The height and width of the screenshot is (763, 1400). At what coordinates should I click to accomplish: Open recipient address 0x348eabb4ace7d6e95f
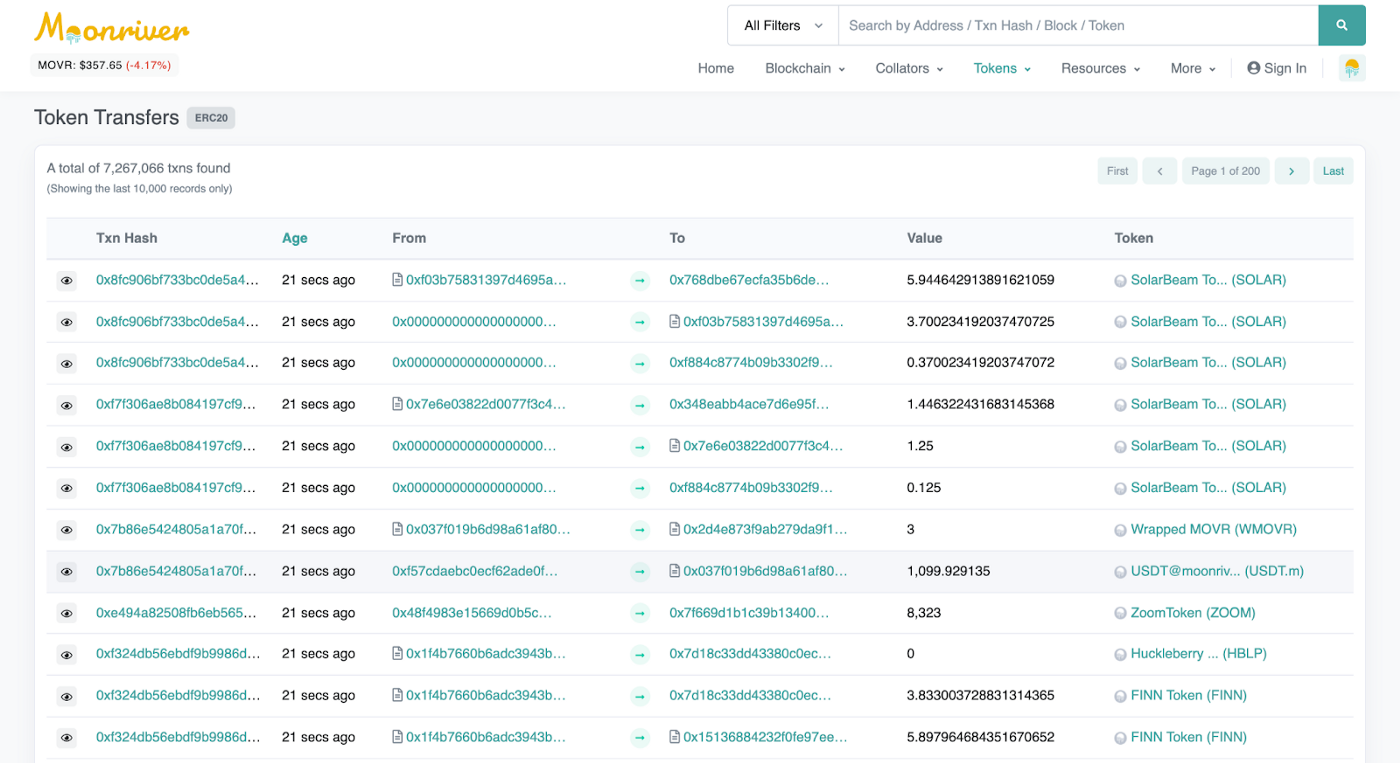[x=749, y=404]
